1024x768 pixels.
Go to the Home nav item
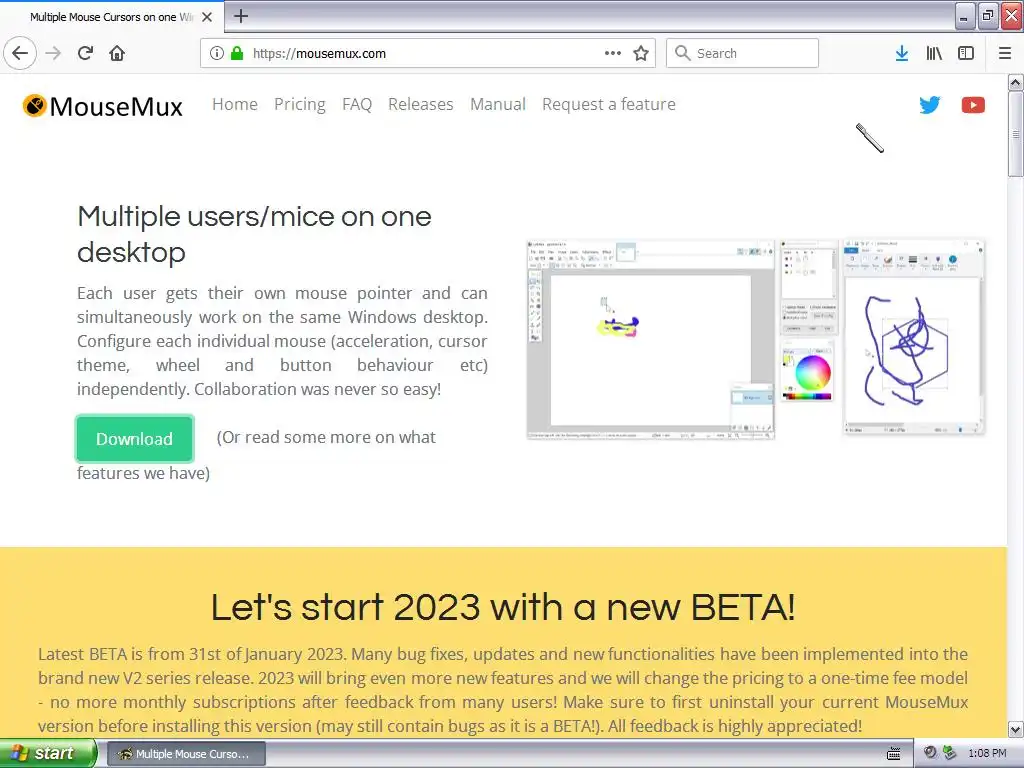point(235,104)
